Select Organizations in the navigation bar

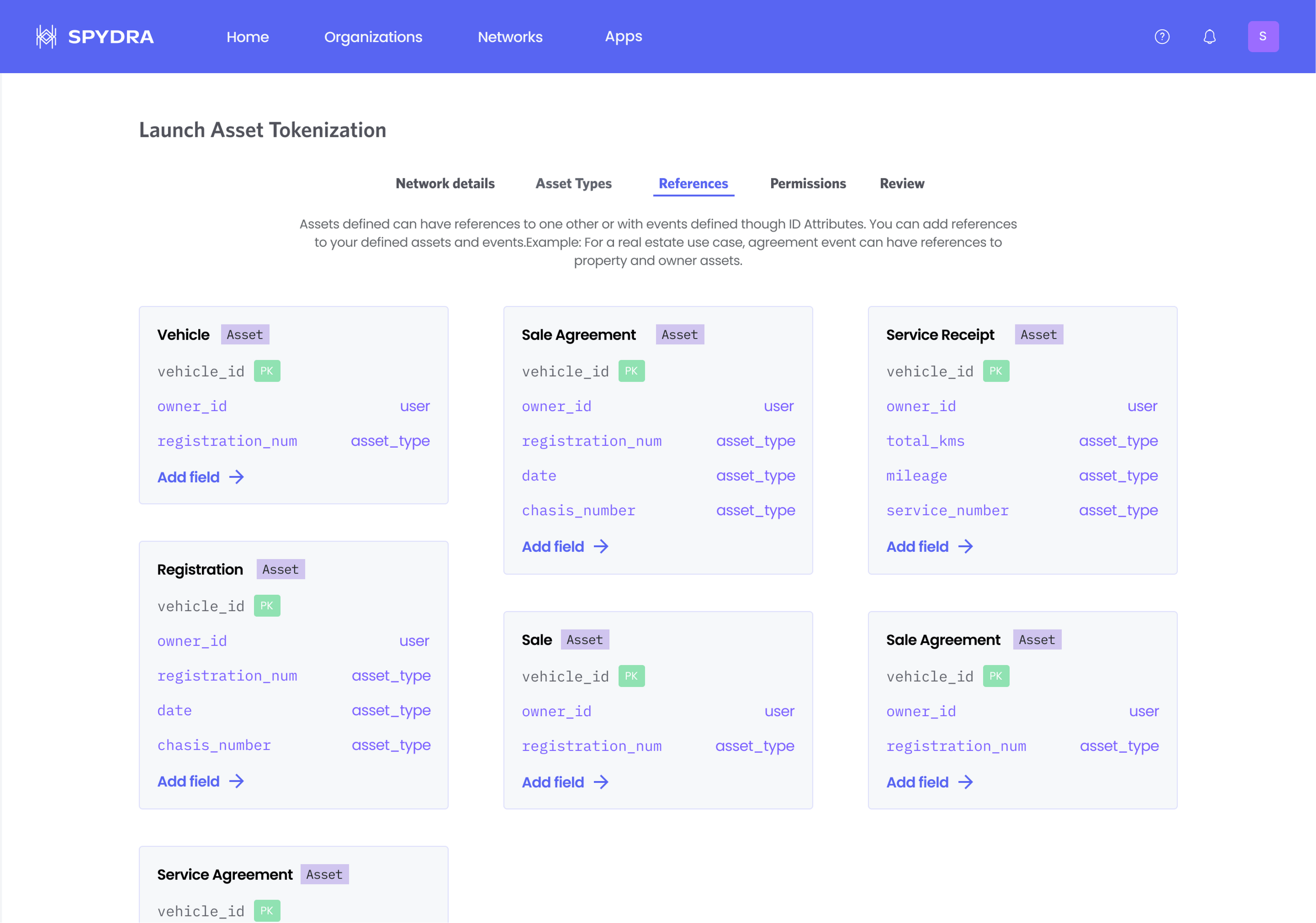[373, 36]
